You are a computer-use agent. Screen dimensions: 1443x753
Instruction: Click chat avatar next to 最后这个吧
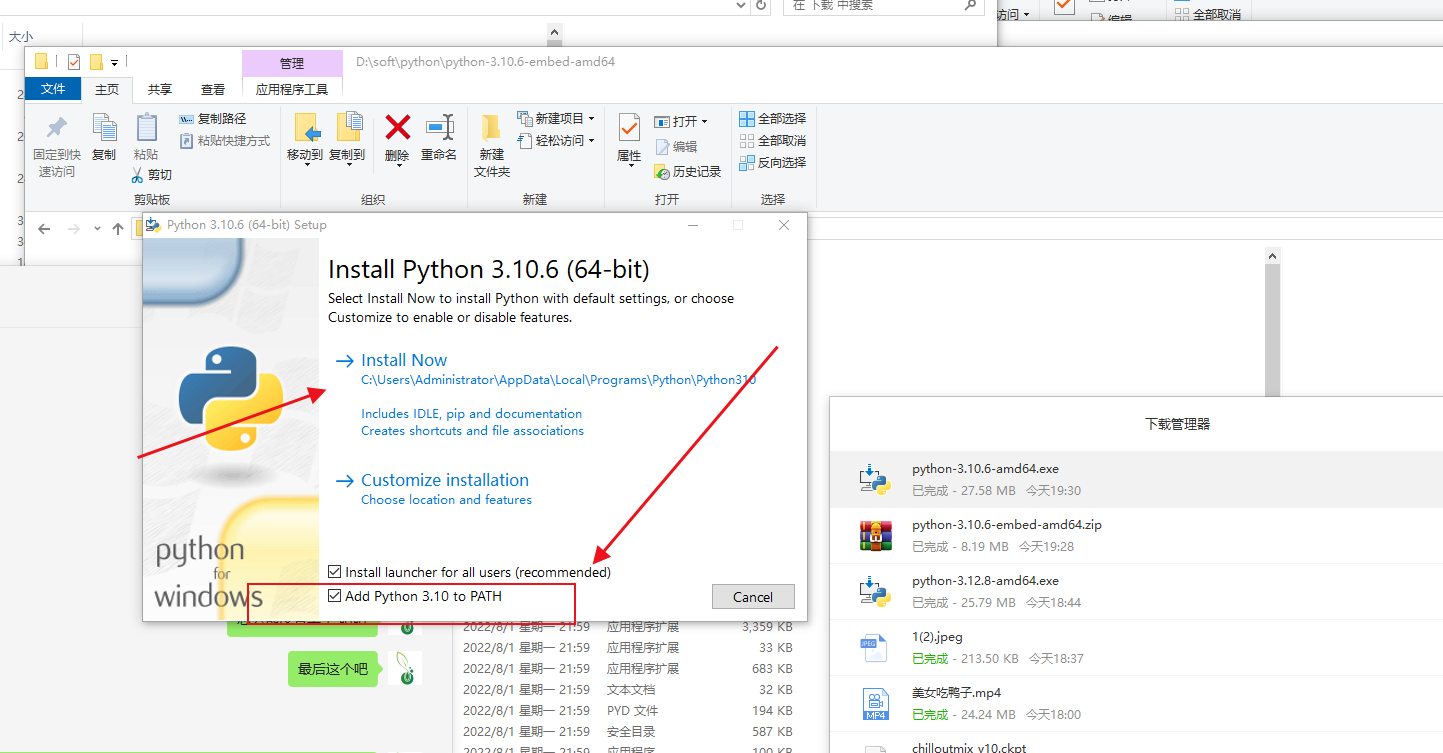click(405, 669)
